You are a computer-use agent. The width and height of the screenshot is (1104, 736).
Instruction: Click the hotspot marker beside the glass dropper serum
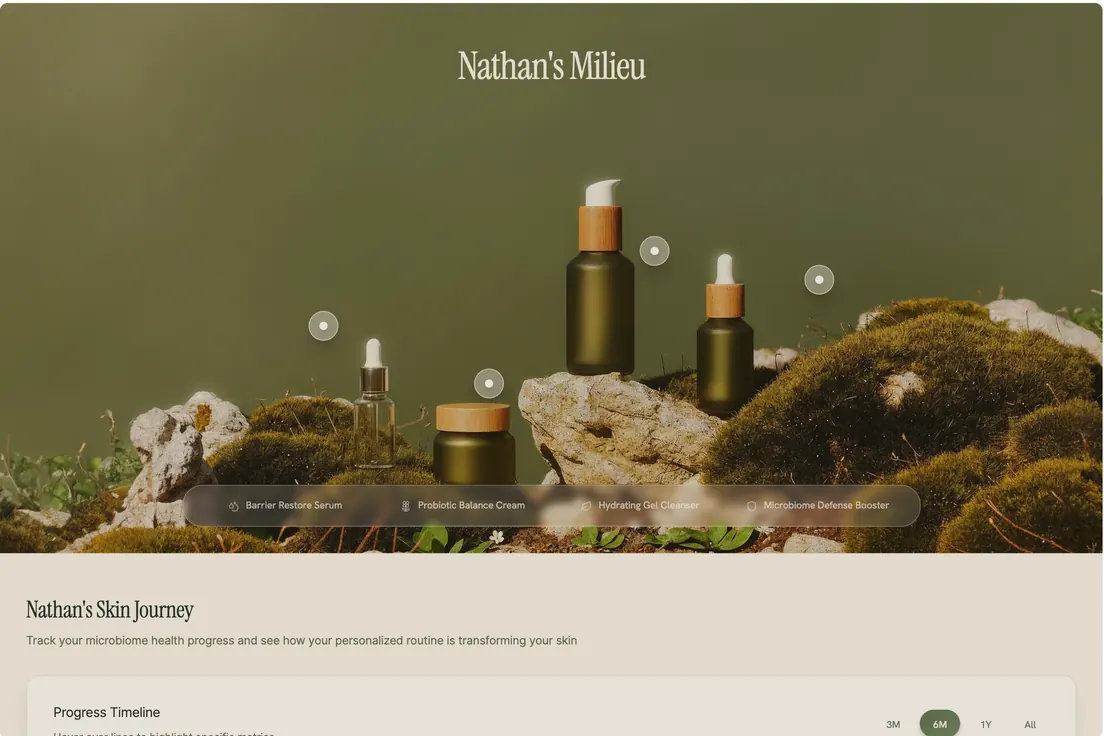coord(323,326)
